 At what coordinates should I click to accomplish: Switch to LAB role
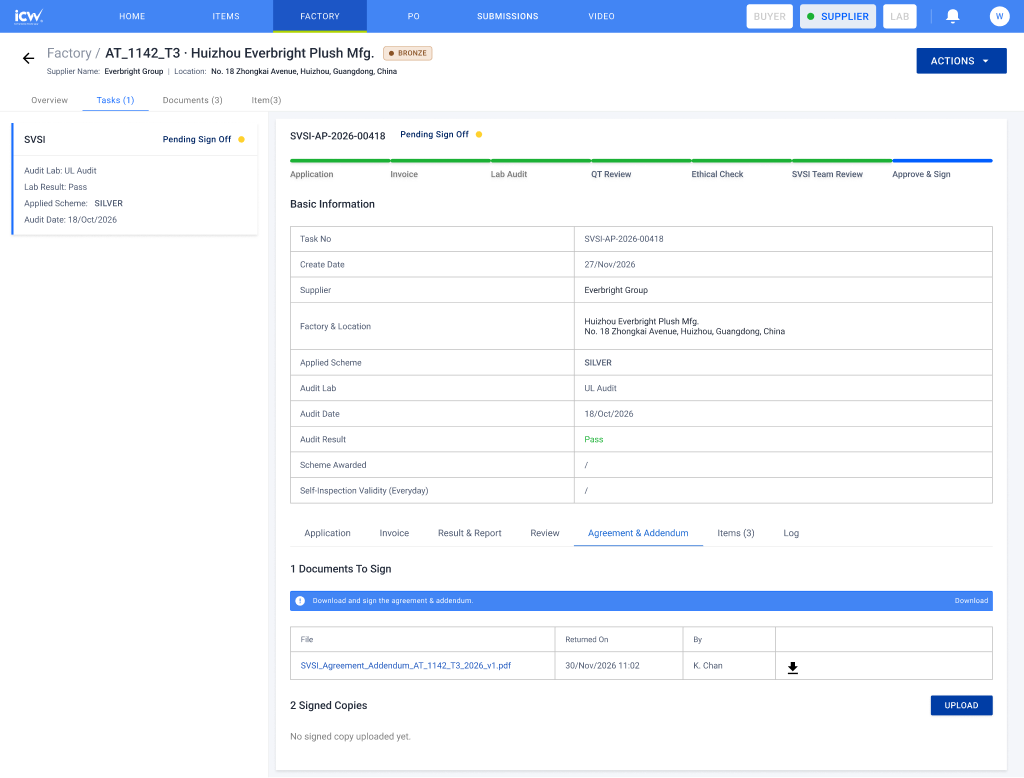tap(899, 16)
